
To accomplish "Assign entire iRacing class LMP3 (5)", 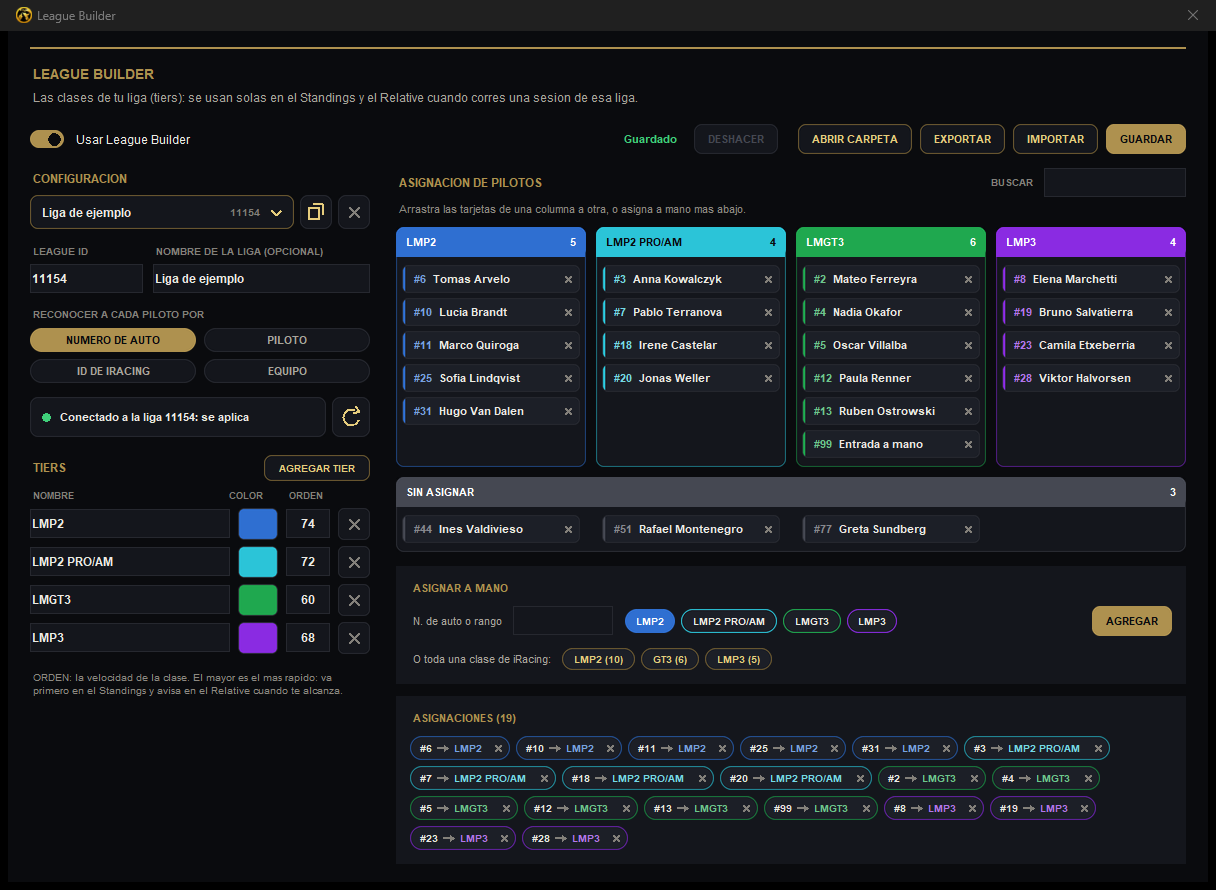I will click(738, 659).
